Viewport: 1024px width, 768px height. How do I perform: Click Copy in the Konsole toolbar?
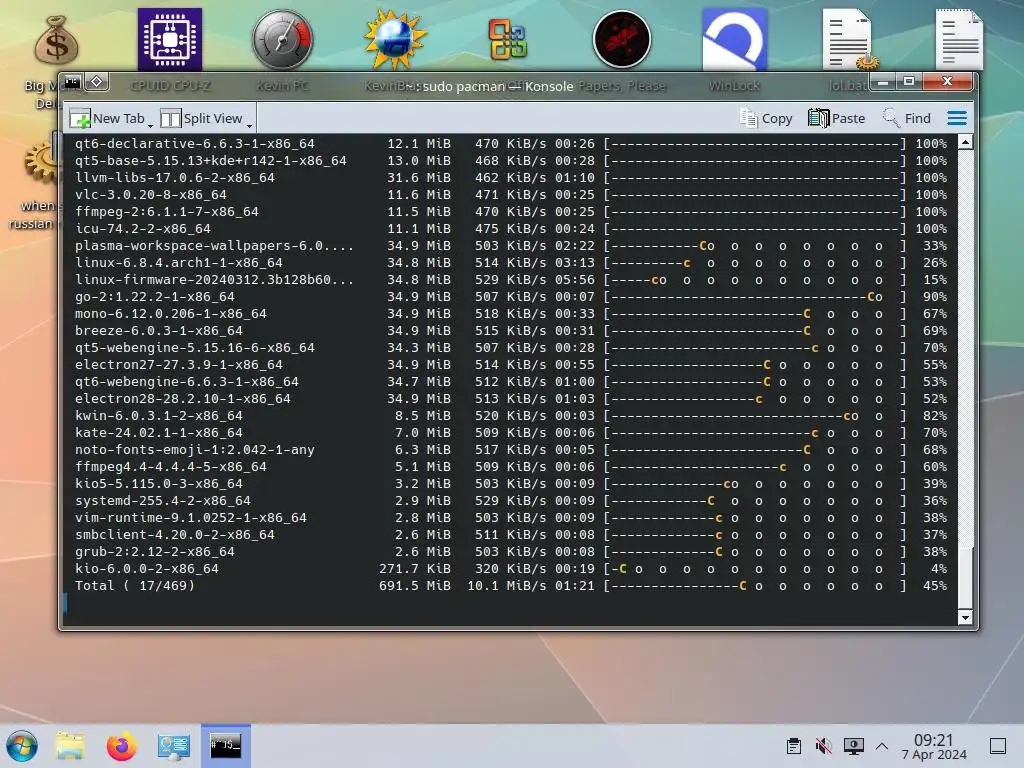coord(766,118)
